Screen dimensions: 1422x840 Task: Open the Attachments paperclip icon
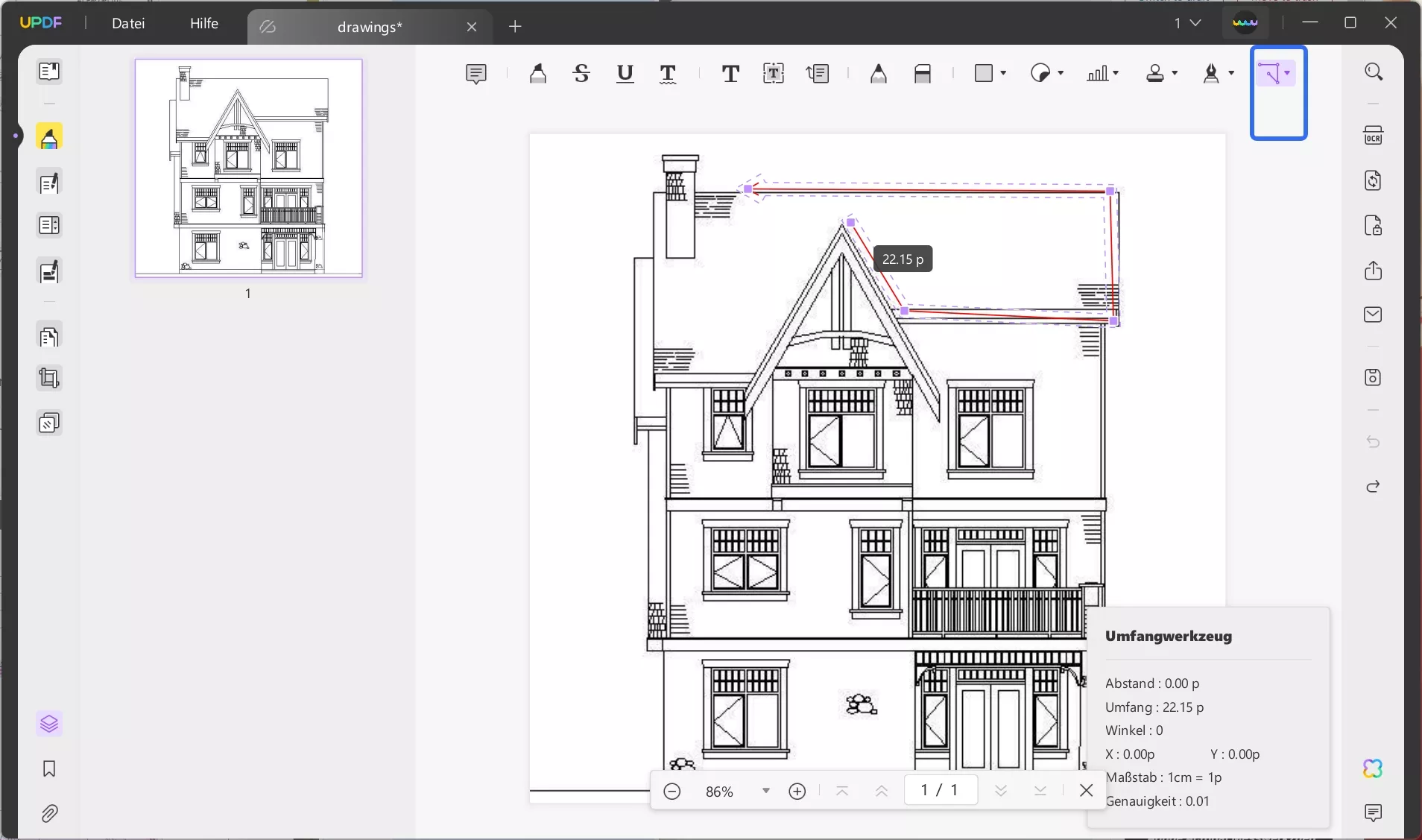pos(49,813)
